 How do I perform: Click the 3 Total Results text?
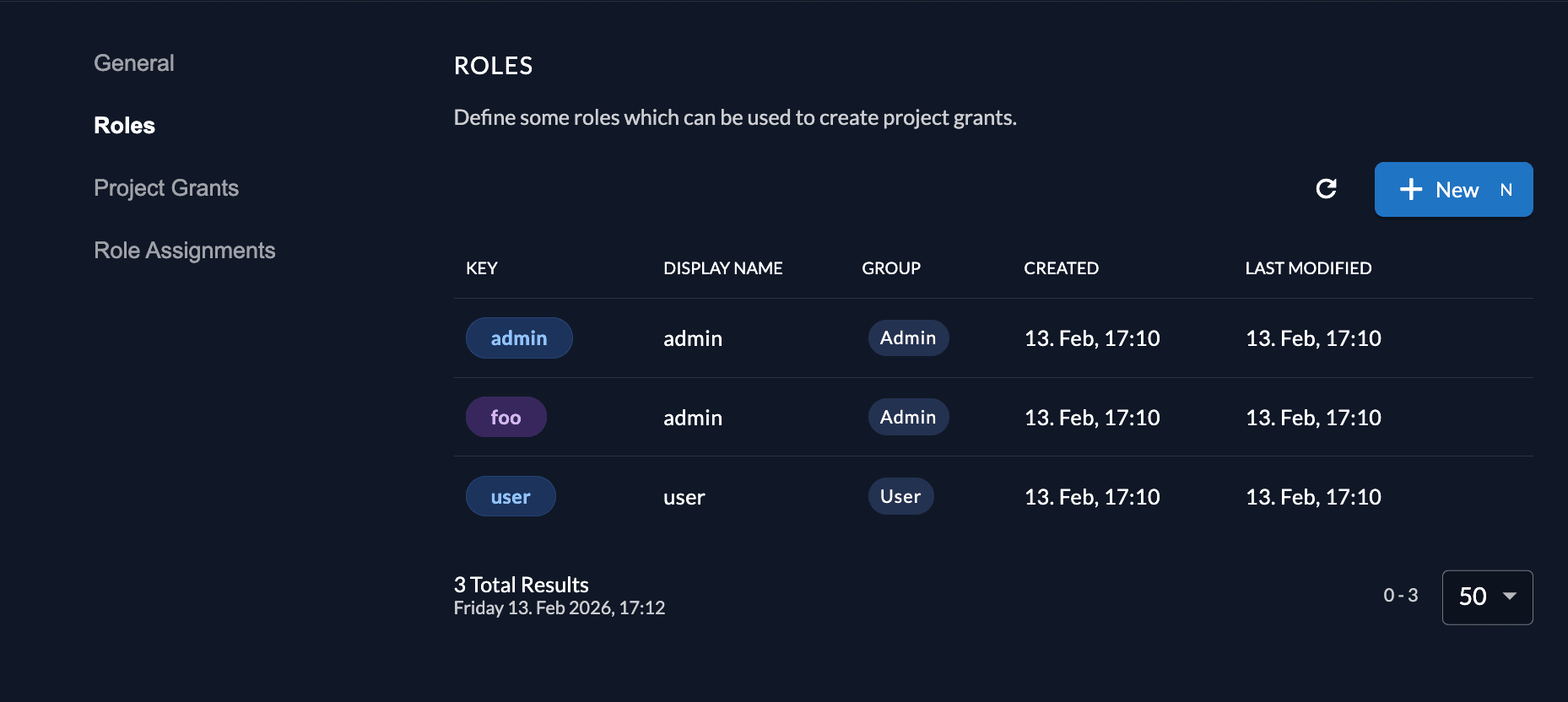pyautogui.click(x=521, y=584)
